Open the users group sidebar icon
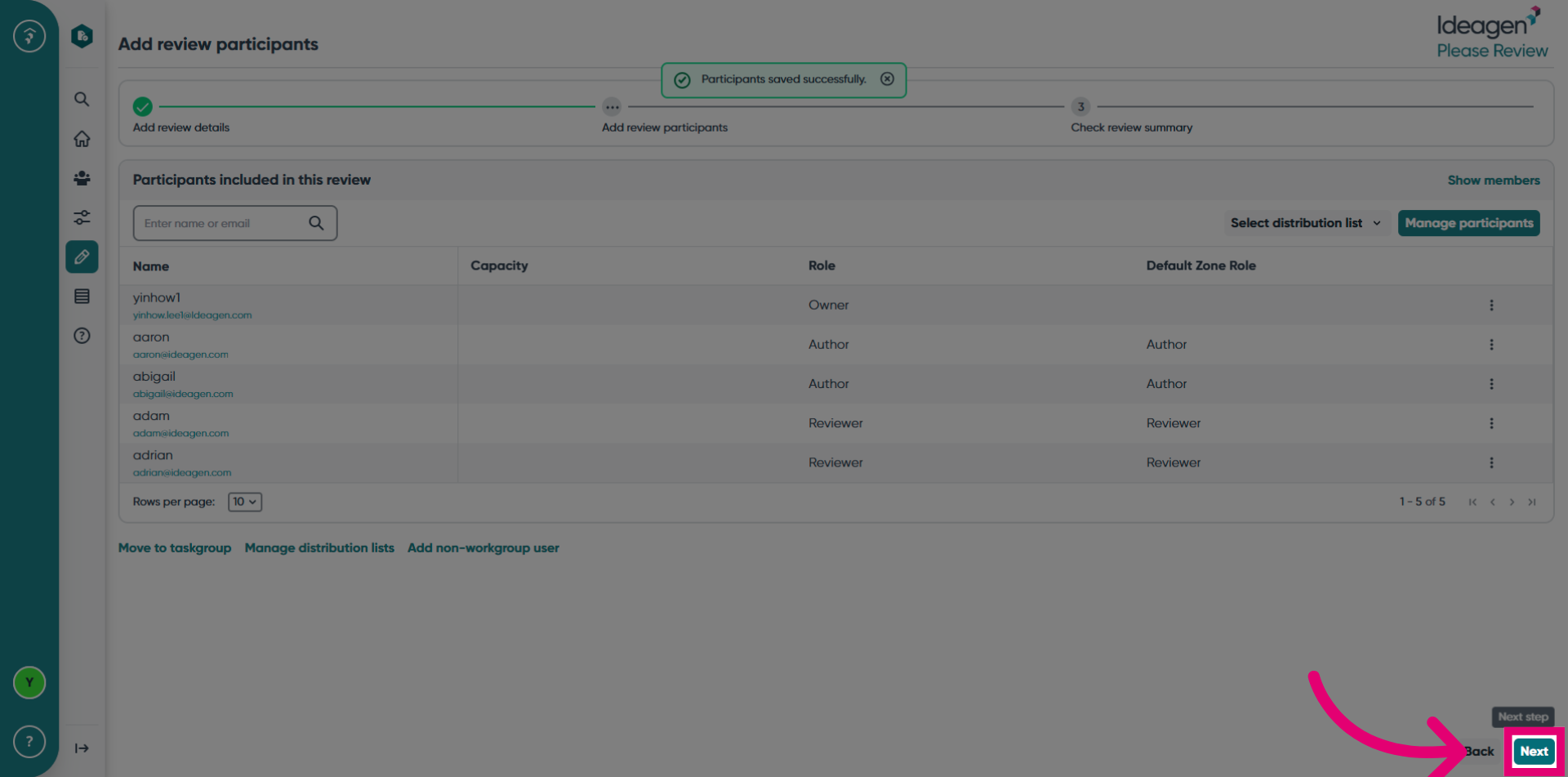 (x=82, y=178)
